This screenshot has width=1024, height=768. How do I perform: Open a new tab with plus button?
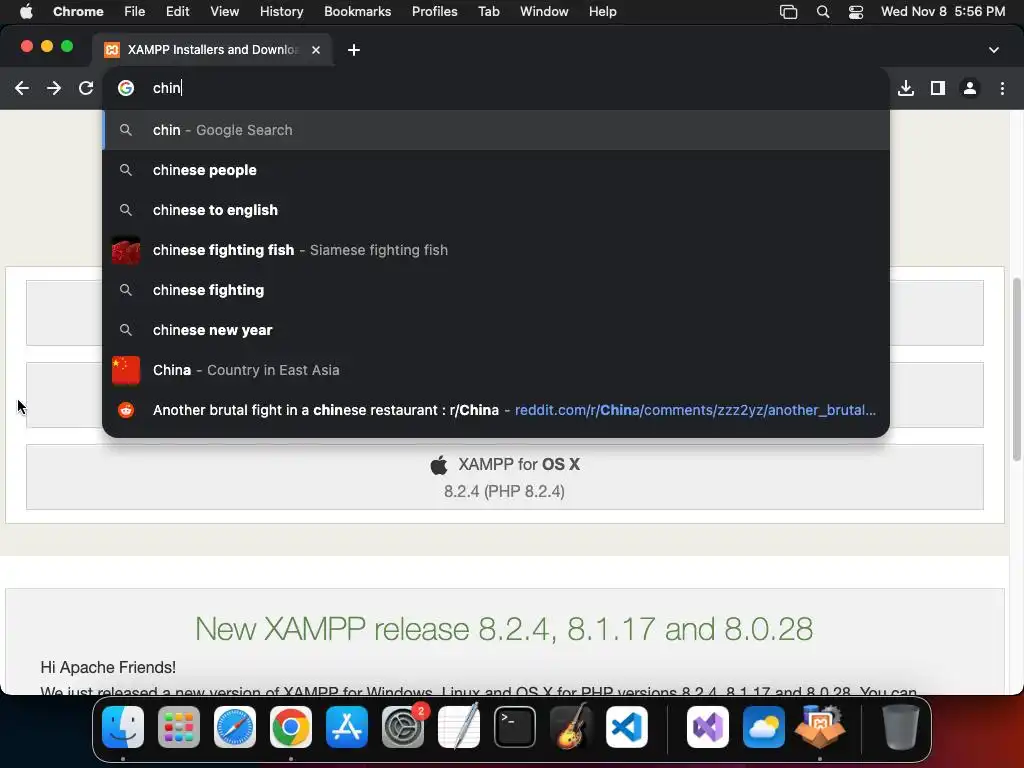pyautogui.click(x=354, y=50)
